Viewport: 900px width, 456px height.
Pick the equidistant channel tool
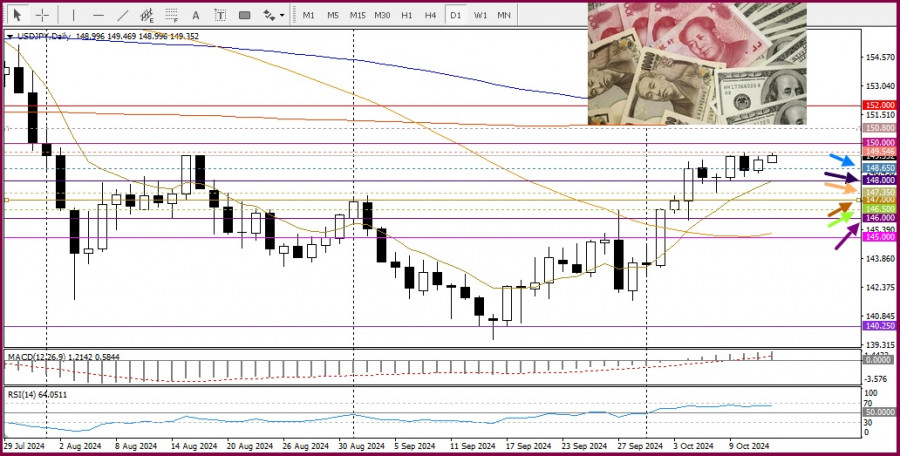click(147, 15)
